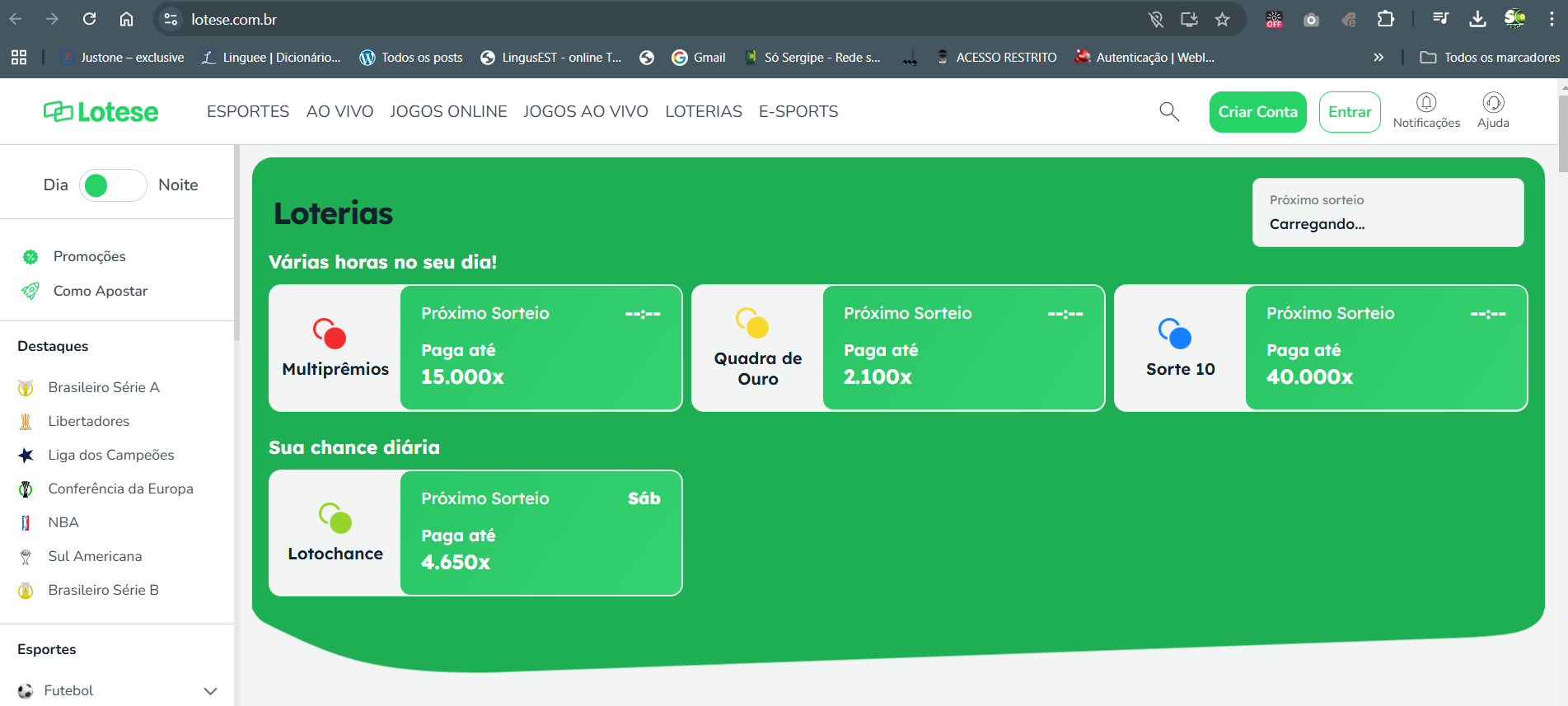Click the Futebol soccer ball icon

pos(26,690)
